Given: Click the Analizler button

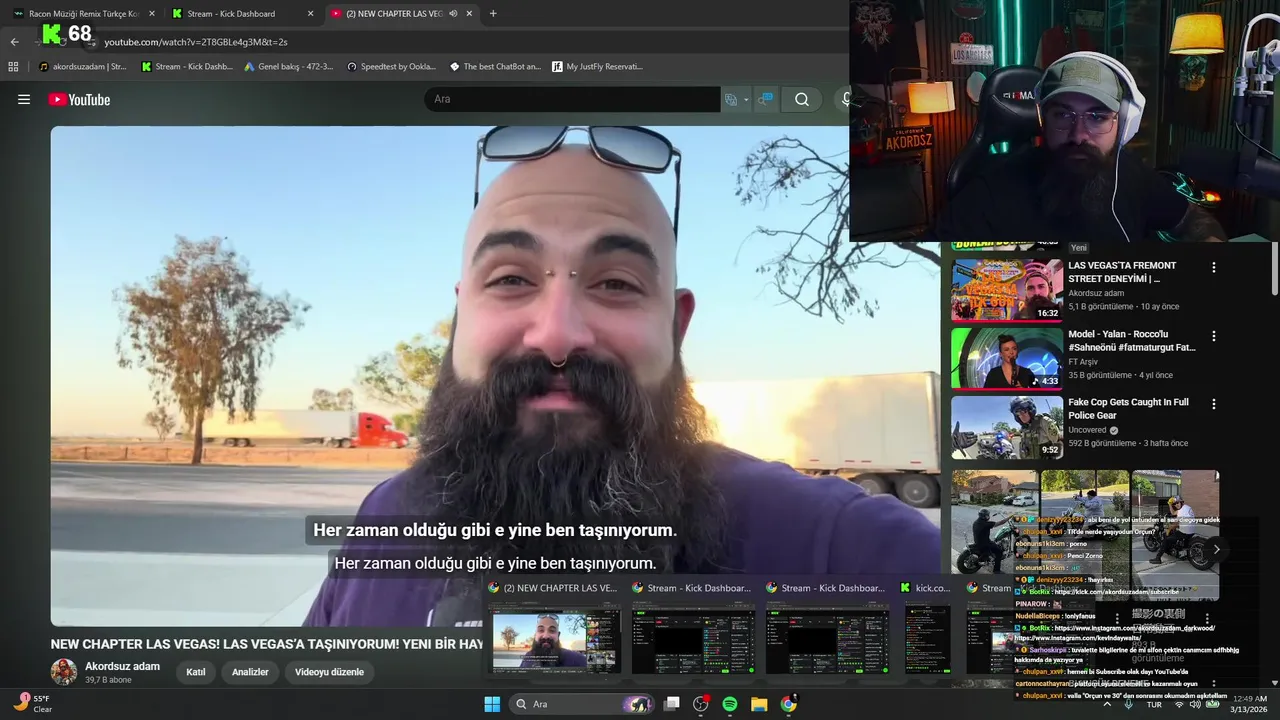Looking at the screenshot, I should [250, 672].
